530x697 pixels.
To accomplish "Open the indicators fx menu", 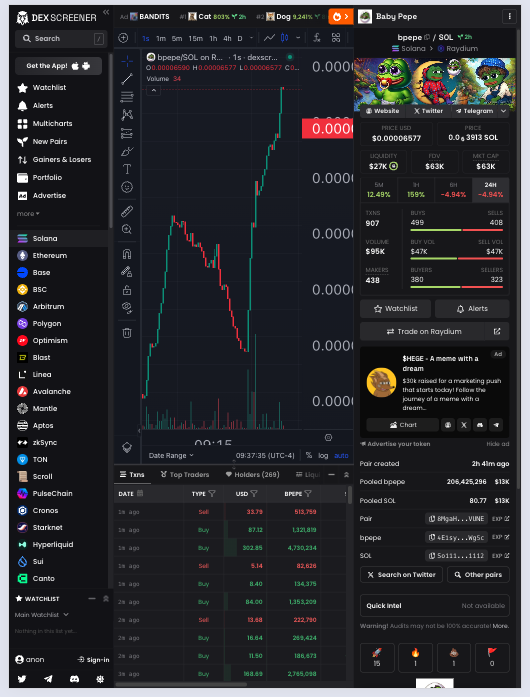I will coord(317,38).
